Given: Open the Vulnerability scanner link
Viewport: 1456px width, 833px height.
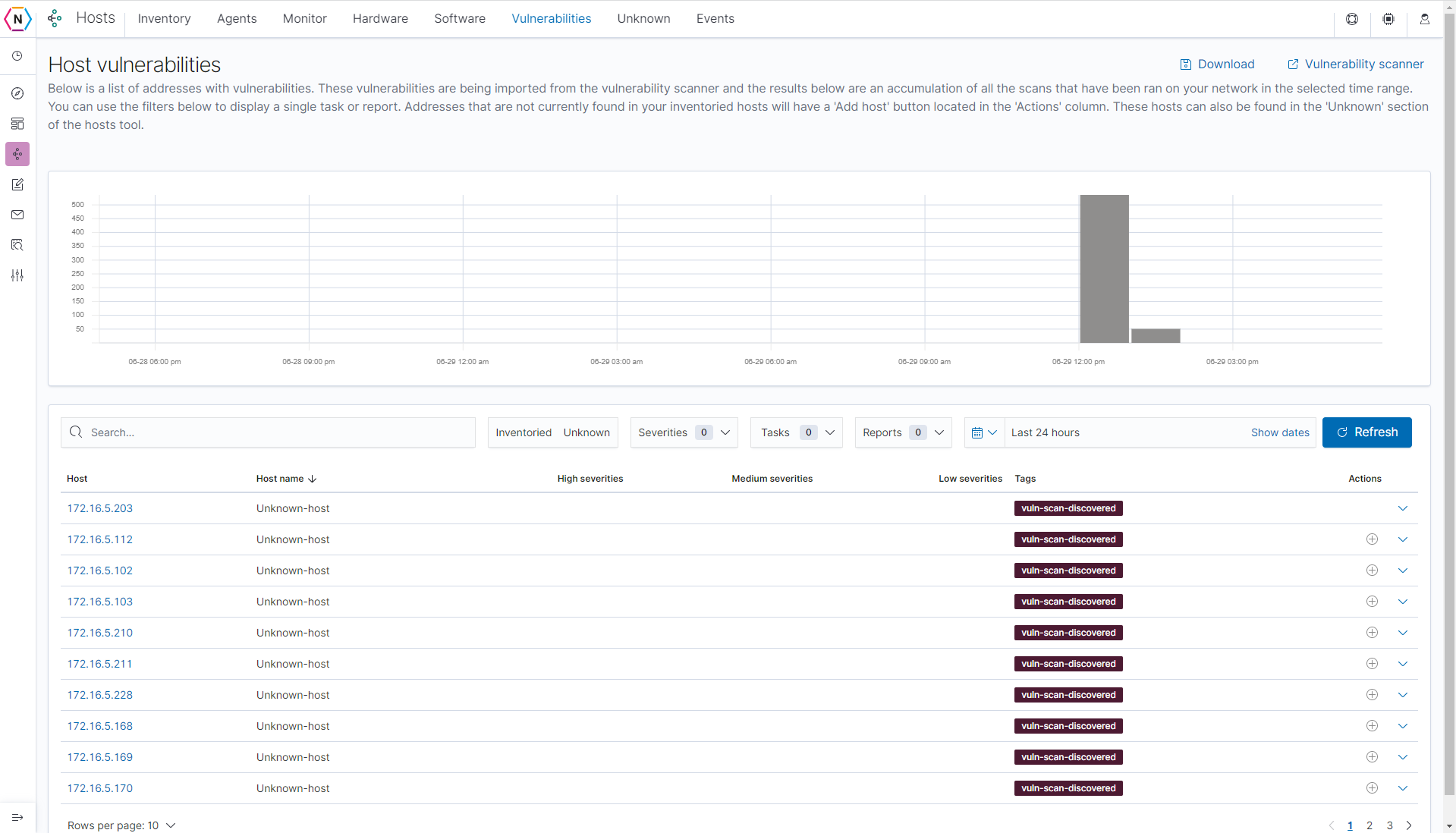Looking at the screenshot, I should (1355, 64).
